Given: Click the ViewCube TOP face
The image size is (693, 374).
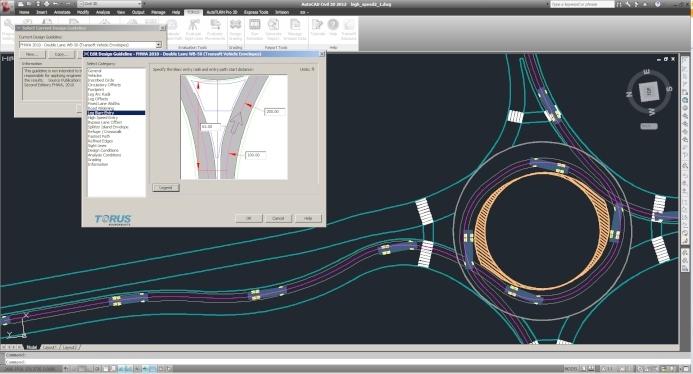Looking at the screenshot, I should coord(649,92).
